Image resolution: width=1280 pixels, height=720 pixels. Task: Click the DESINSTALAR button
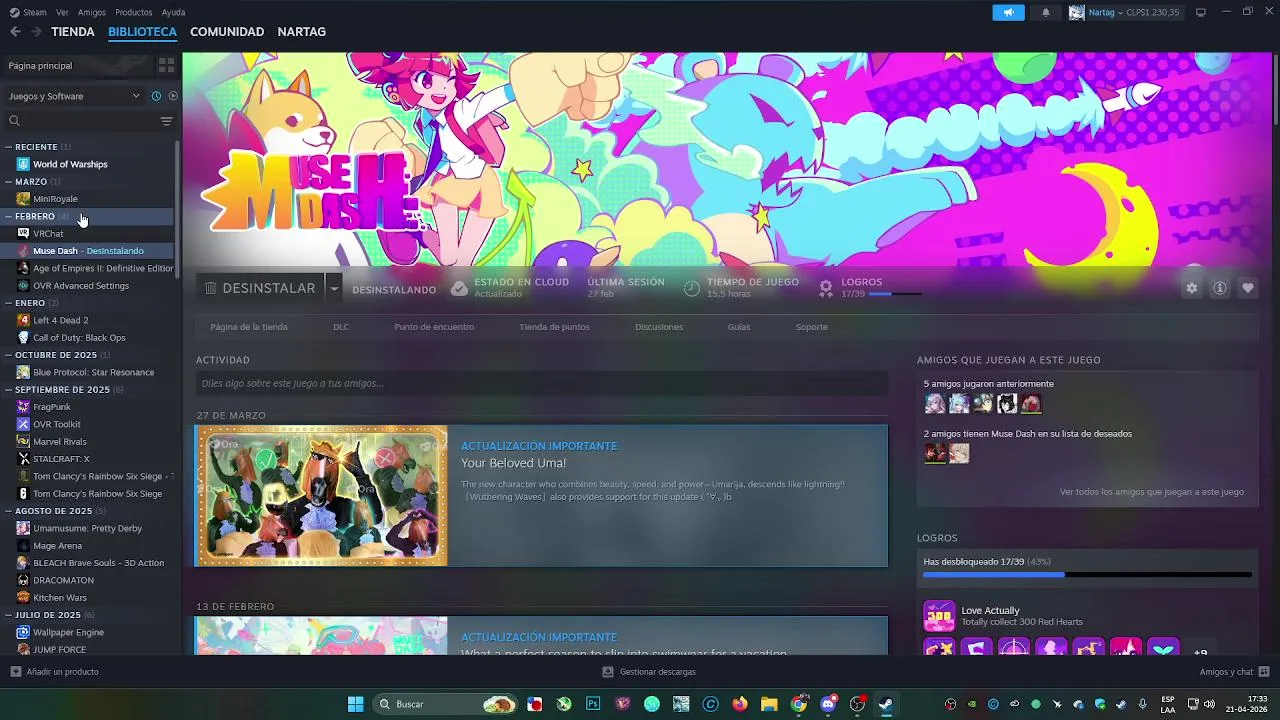coord(260,288)
